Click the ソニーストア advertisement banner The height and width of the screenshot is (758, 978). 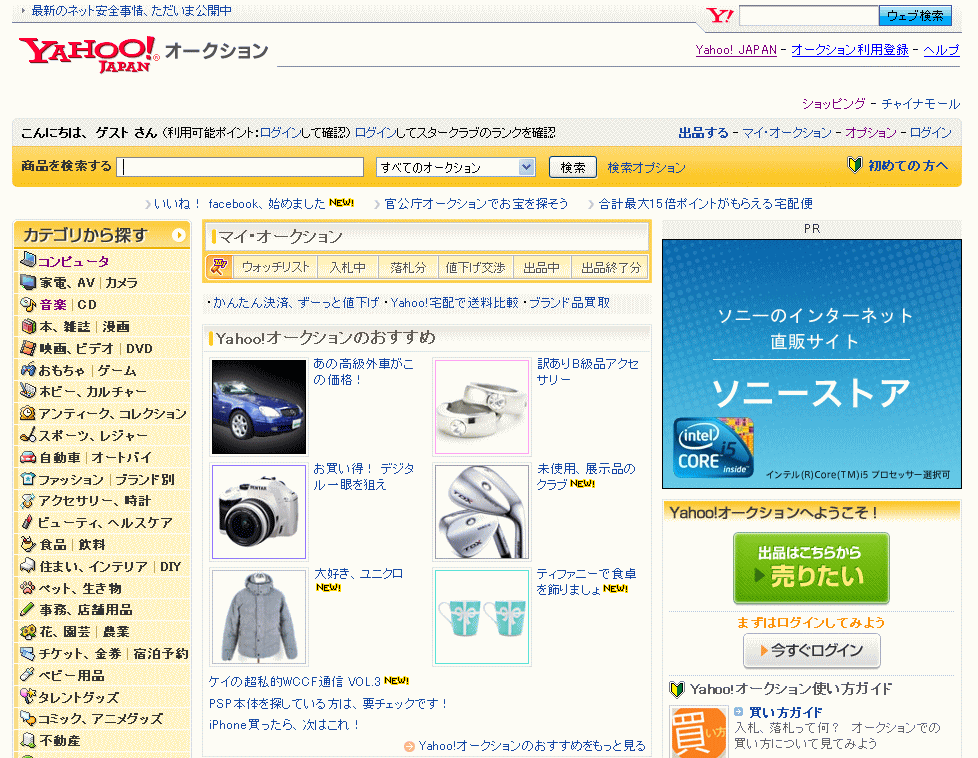(x=811, y=364)
